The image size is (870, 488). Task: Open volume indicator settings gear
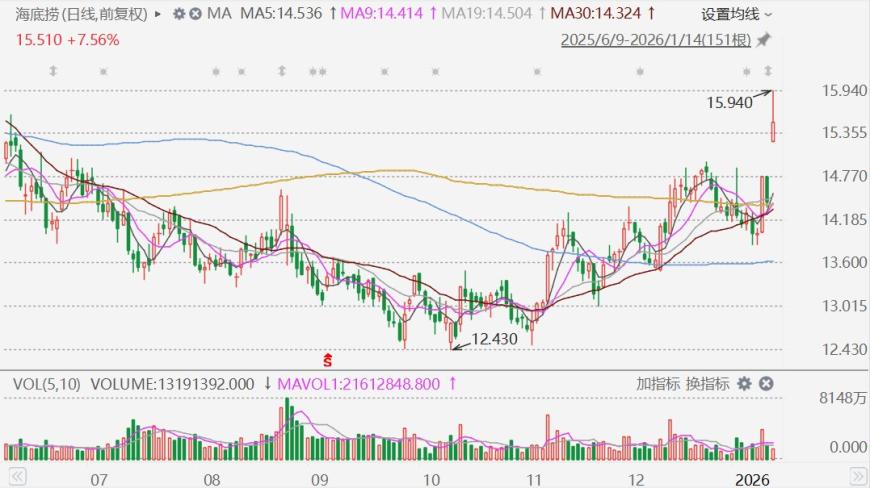(744, 384)
